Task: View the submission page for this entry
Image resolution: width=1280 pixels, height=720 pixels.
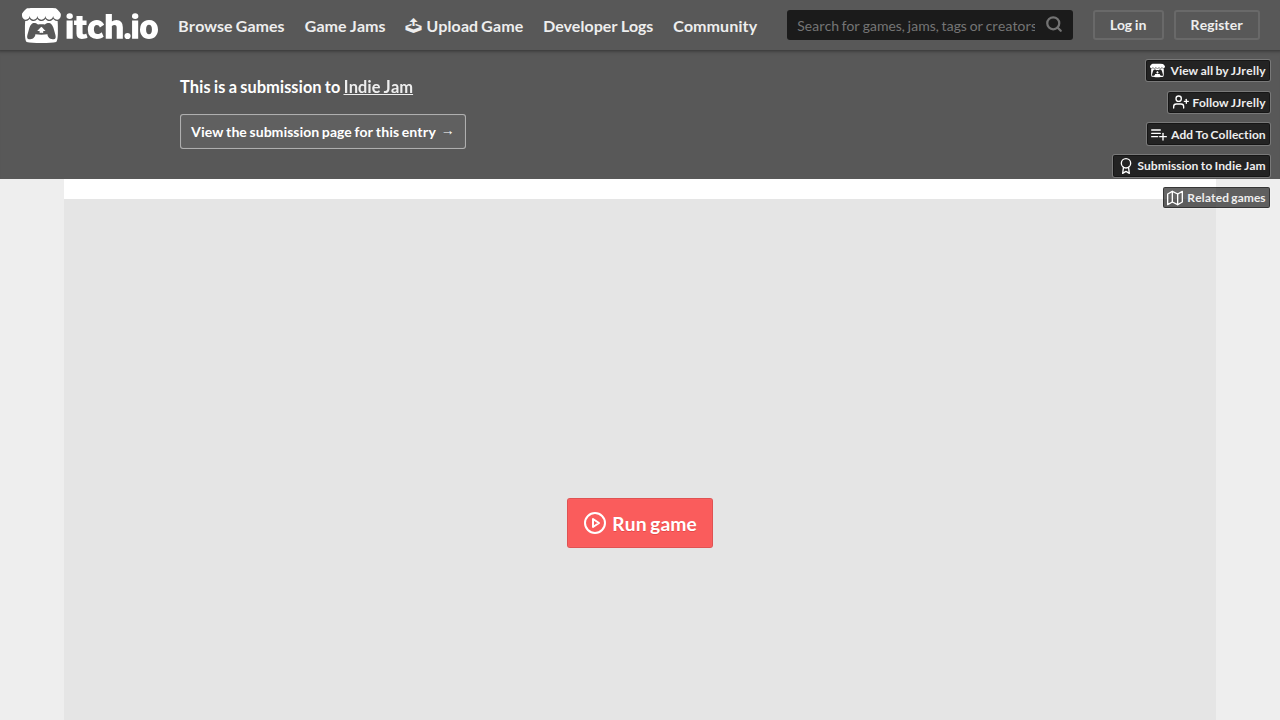Action: point(323,132)
